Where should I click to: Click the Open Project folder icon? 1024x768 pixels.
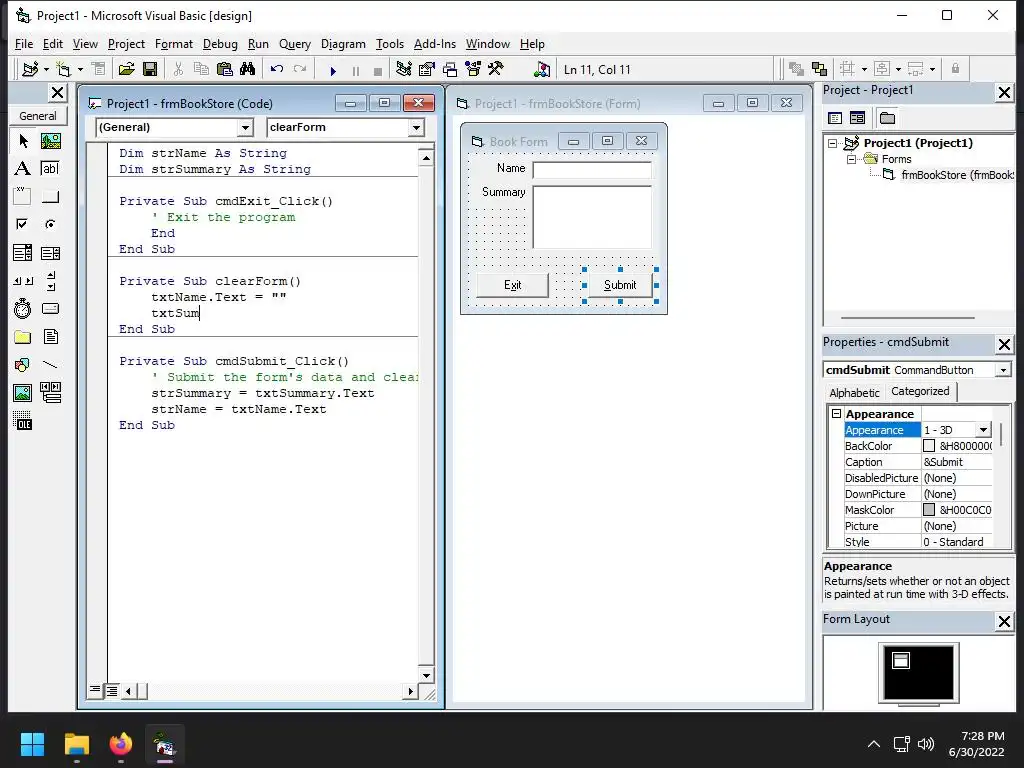tap(127, 69)
